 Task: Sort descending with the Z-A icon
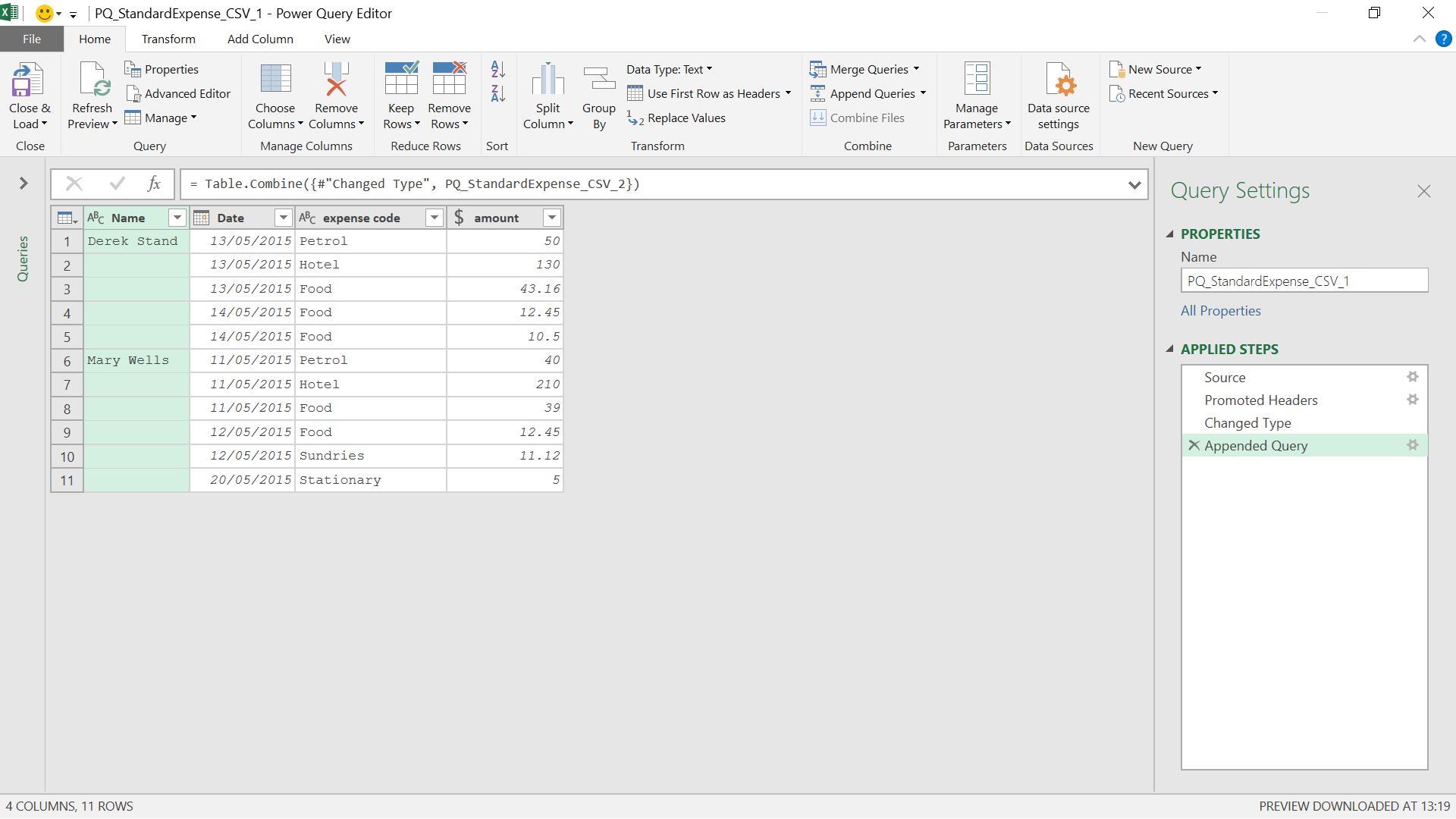tap(498, 93)
